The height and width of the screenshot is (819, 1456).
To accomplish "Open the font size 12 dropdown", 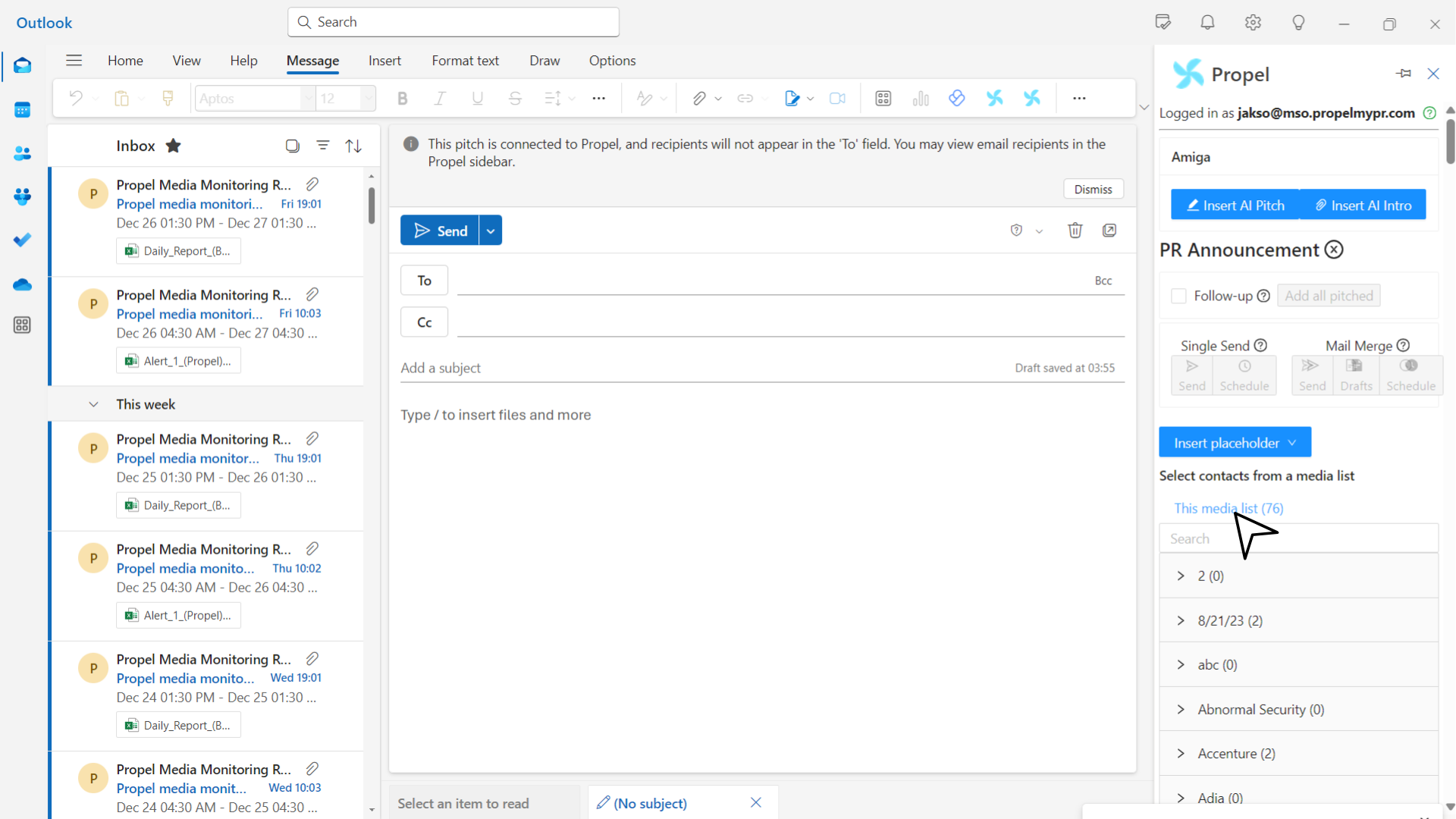I will click(x=368, y=99).
